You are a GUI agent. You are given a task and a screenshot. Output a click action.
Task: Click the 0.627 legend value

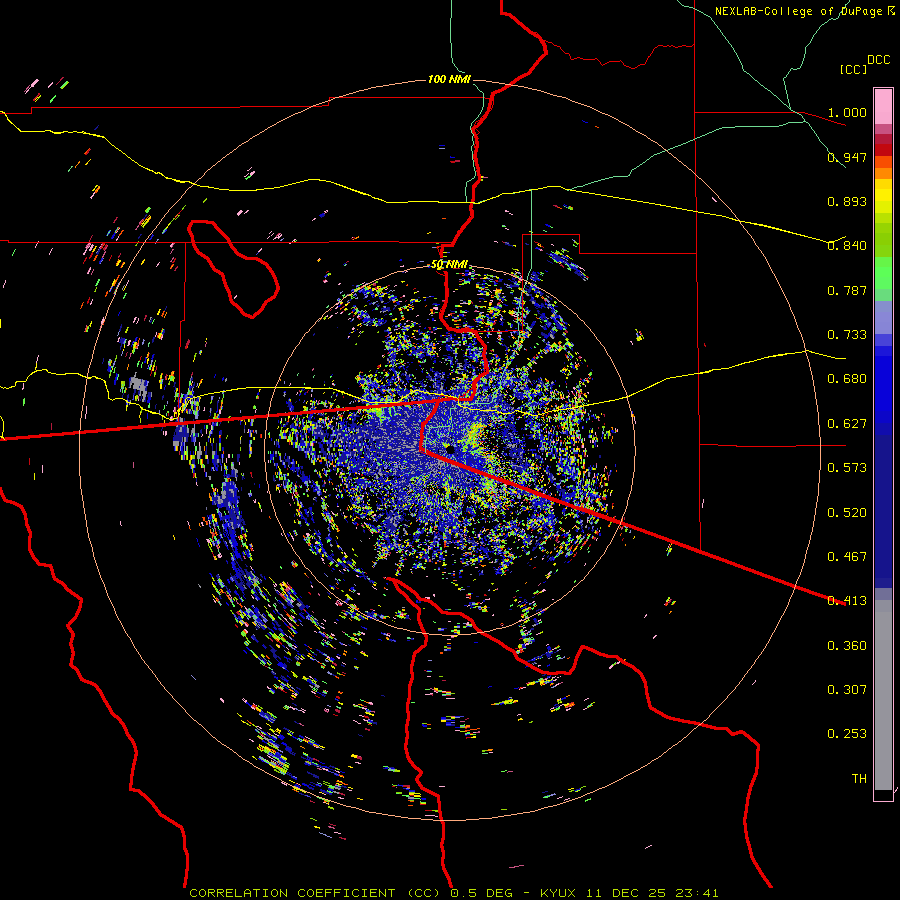847,424
